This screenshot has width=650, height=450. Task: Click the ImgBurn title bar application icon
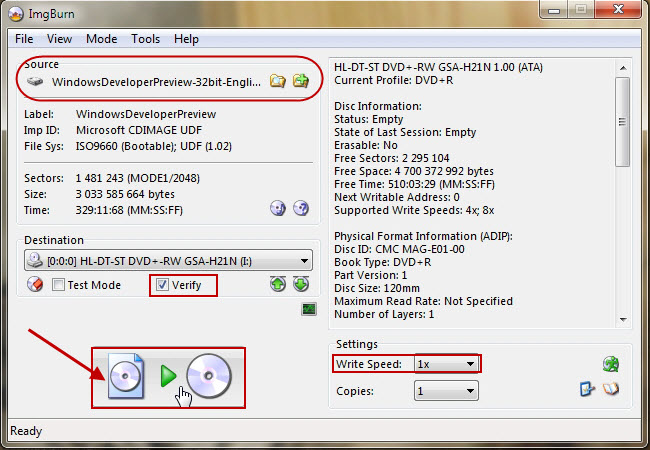pos(16,14)
